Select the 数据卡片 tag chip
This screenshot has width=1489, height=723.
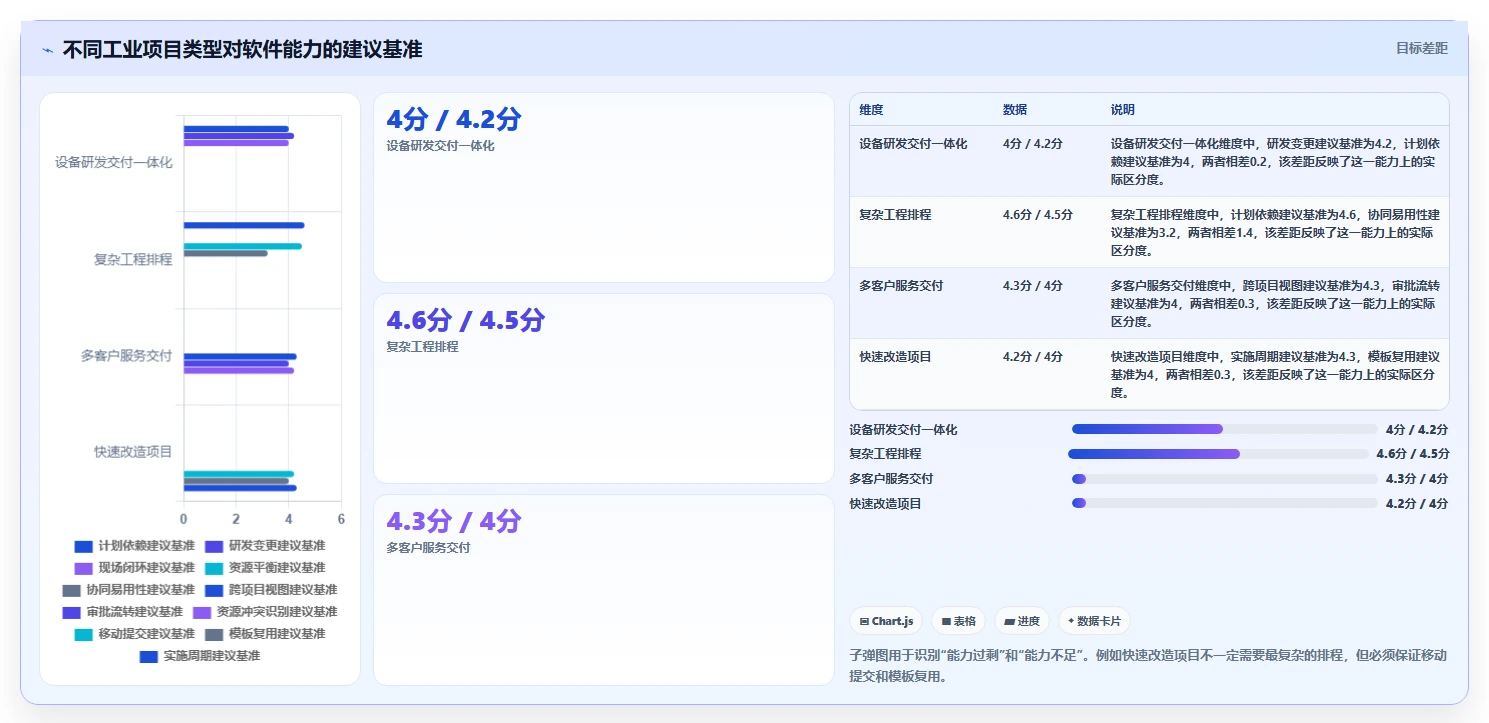[x=1094, y=621]
